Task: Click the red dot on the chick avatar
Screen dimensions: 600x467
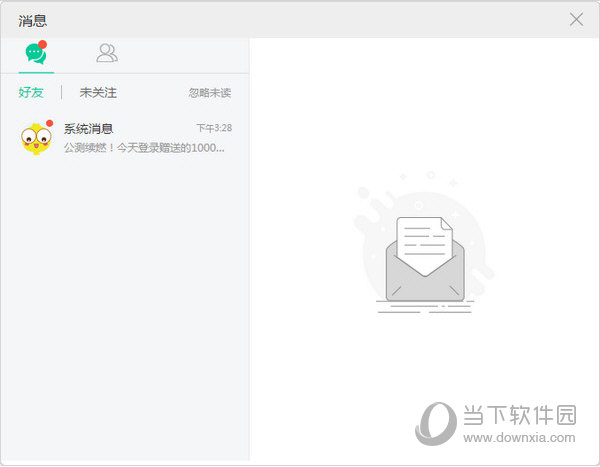Action: [49, 124]
